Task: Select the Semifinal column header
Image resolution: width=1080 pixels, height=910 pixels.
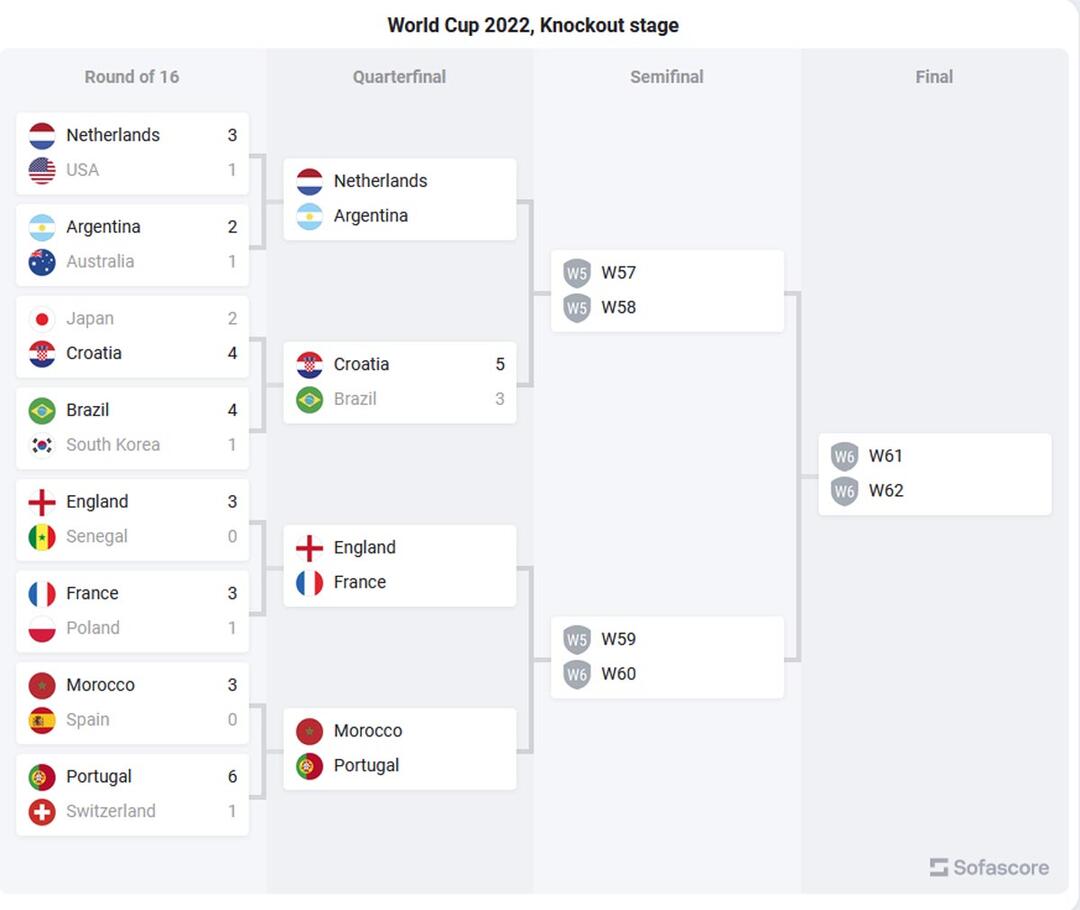Action: (x=667, y=77)
